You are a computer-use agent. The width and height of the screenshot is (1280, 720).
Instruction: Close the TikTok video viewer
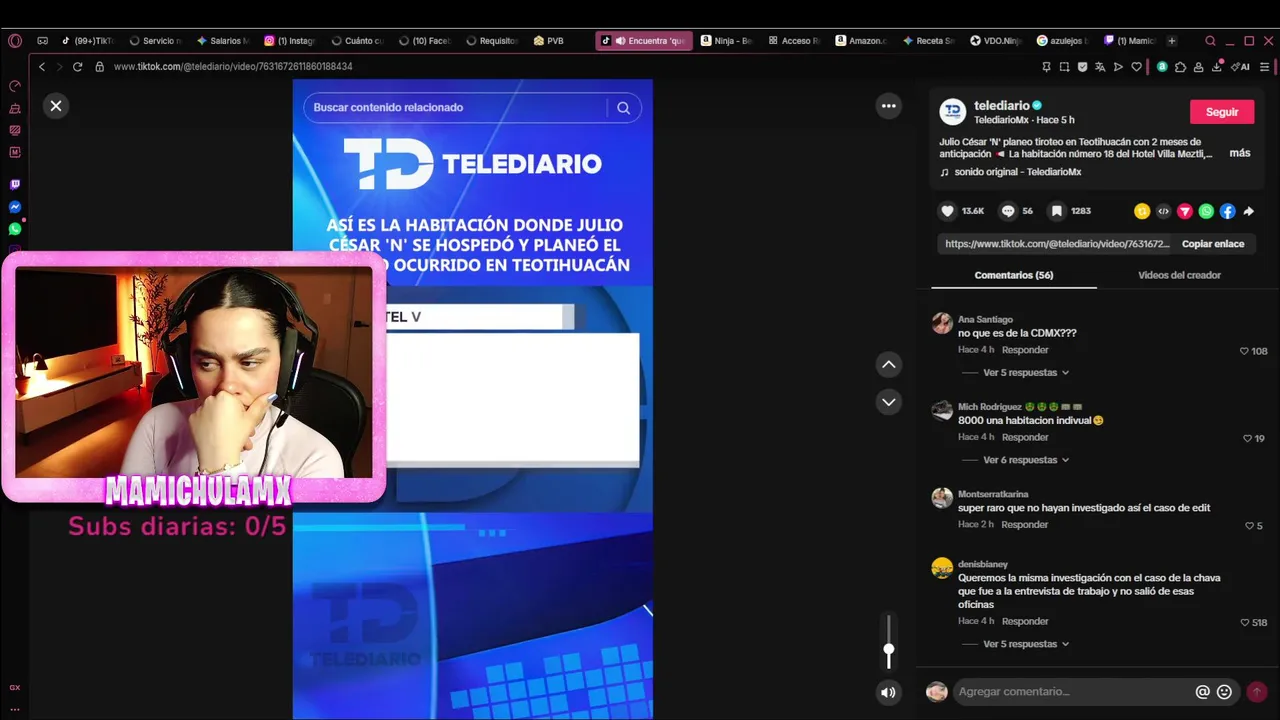[x=56, y=105]
